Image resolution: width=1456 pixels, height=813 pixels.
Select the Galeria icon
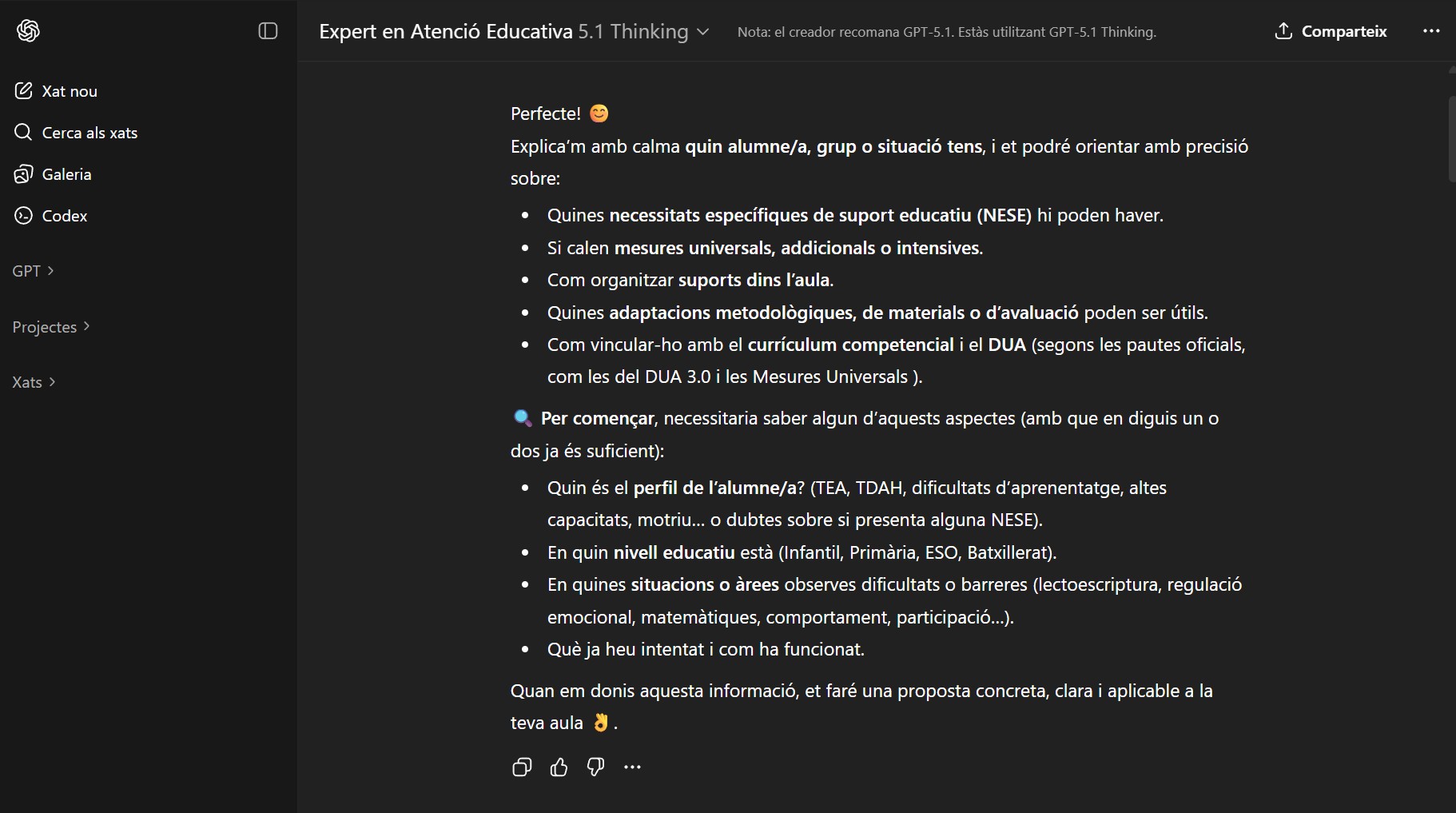pos(23,174)
